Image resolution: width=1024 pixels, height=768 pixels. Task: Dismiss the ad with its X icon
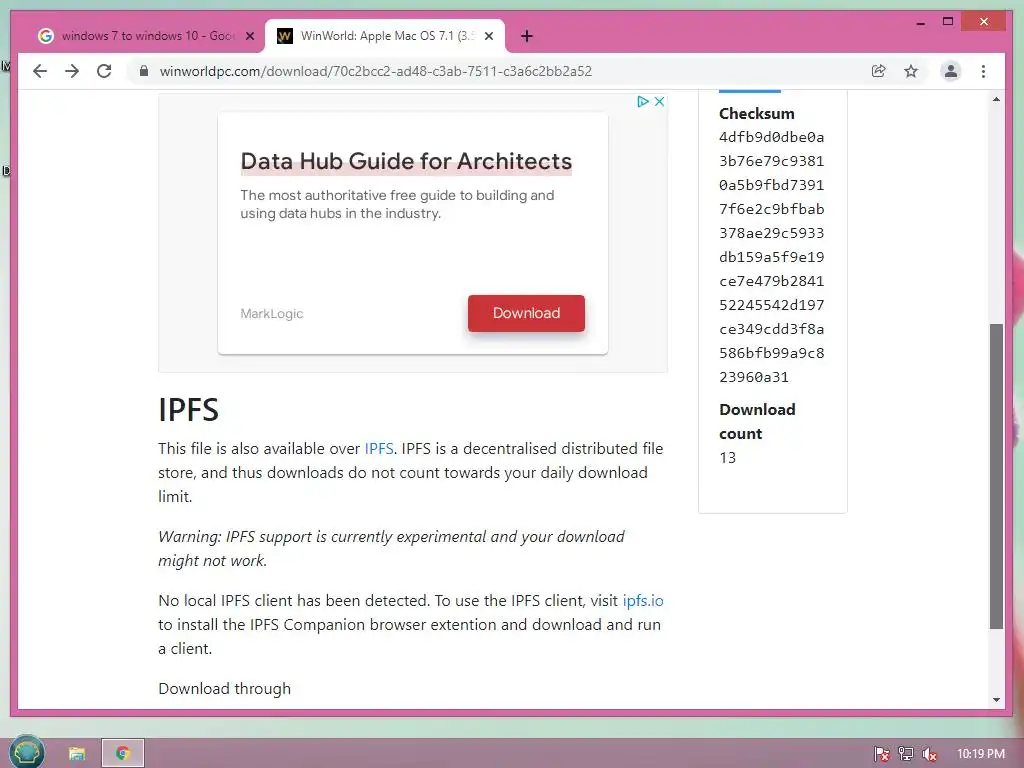pos(660,101)
